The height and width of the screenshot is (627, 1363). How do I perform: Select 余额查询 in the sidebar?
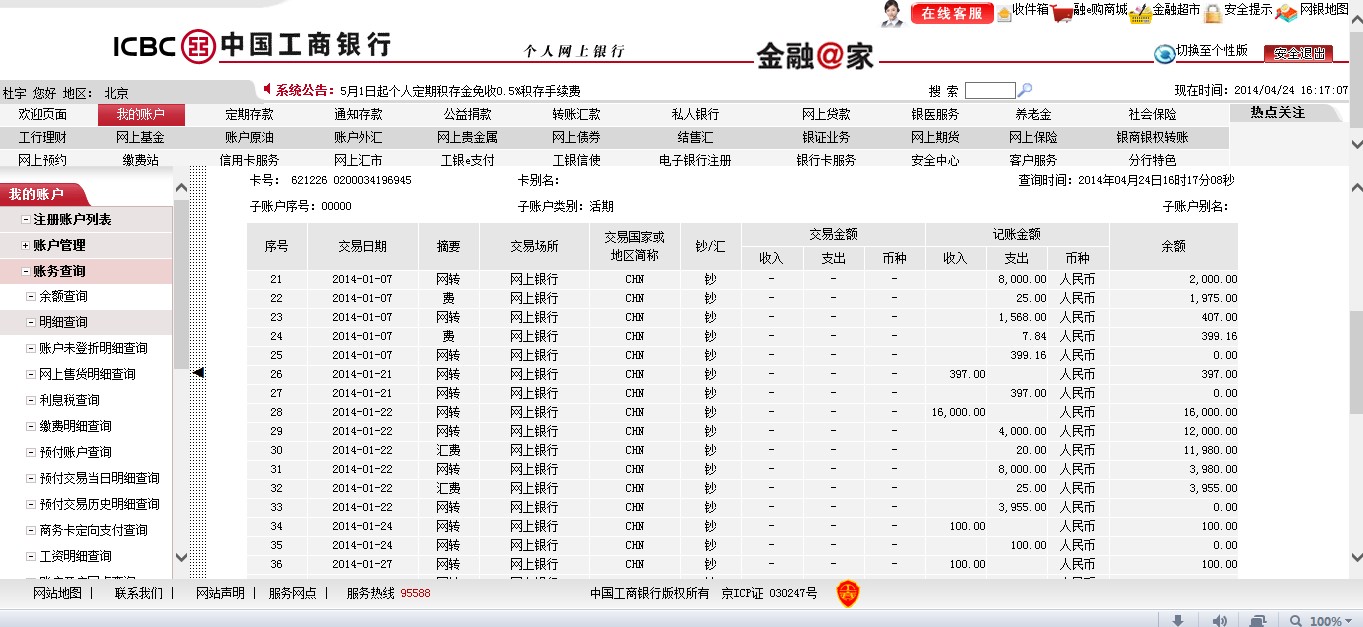pos(63,297)
